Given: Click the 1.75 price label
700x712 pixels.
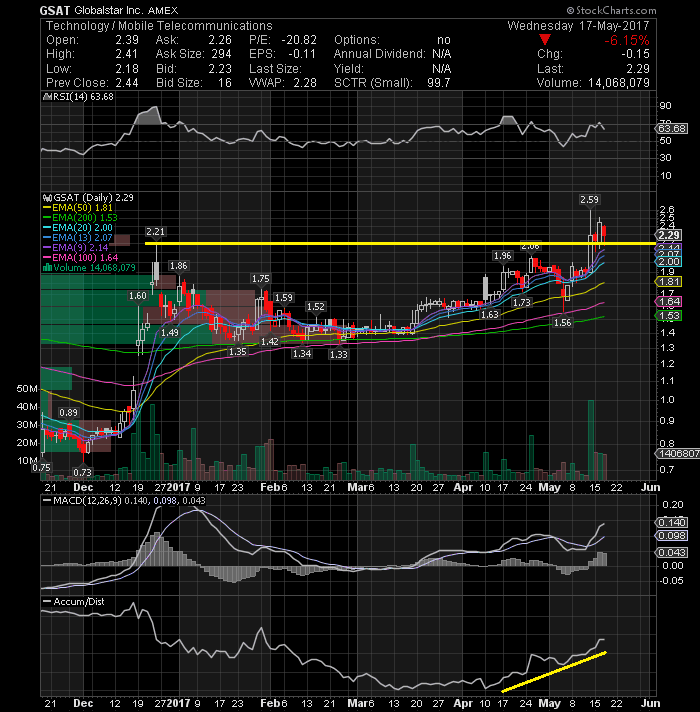Looking at the screenshot, I should pyautogui.click(x=261, y=278).
